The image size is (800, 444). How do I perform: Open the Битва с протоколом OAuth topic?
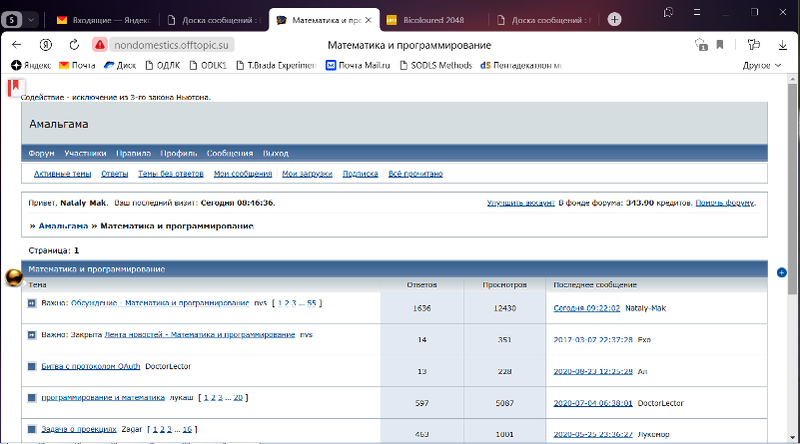tap(91, 366)
